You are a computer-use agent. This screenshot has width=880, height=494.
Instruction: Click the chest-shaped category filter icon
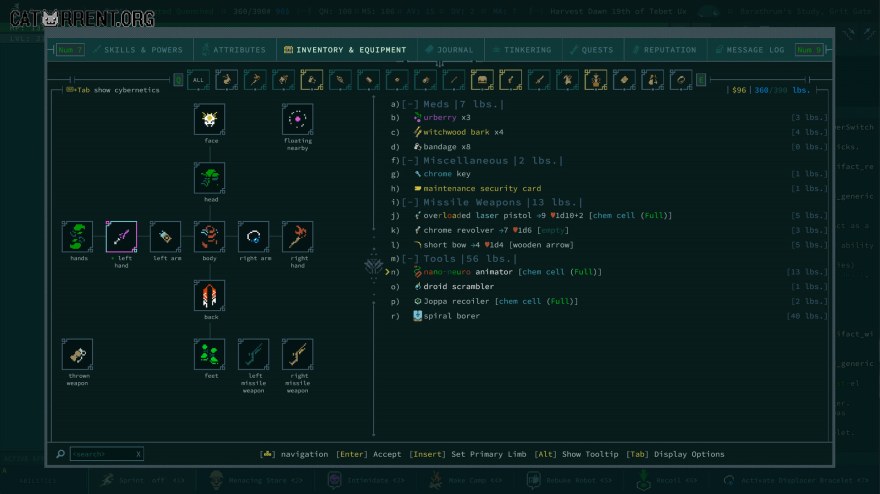(482, 80)
